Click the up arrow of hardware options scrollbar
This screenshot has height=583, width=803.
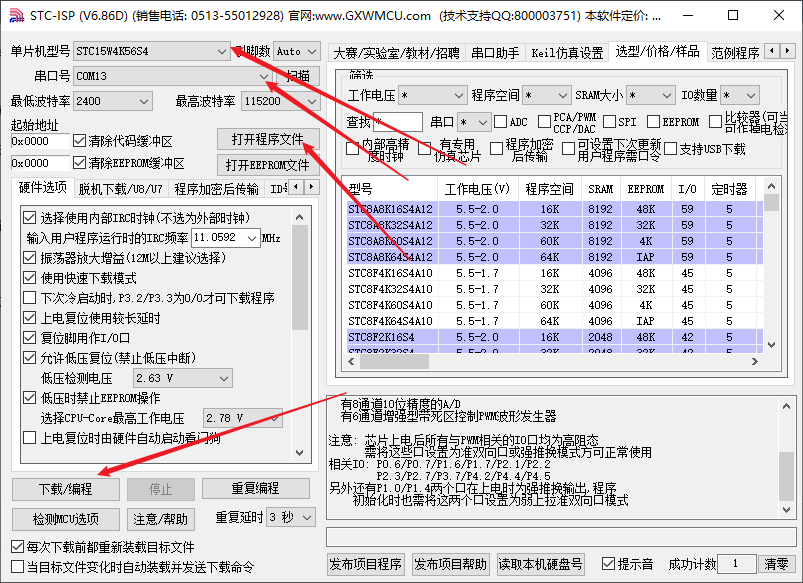[300, 217]
